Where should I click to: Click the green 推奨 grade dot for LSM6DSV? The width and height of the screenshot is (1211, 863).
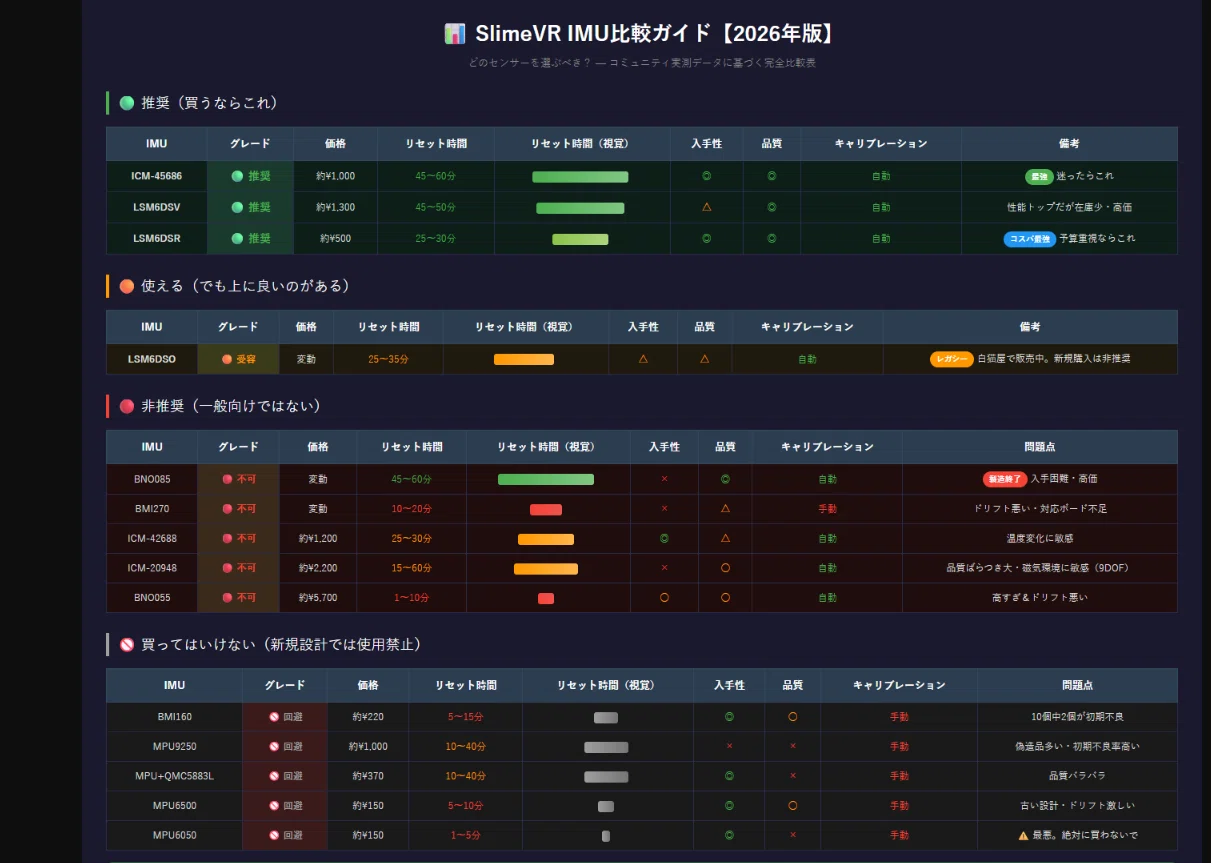[237, 207]
